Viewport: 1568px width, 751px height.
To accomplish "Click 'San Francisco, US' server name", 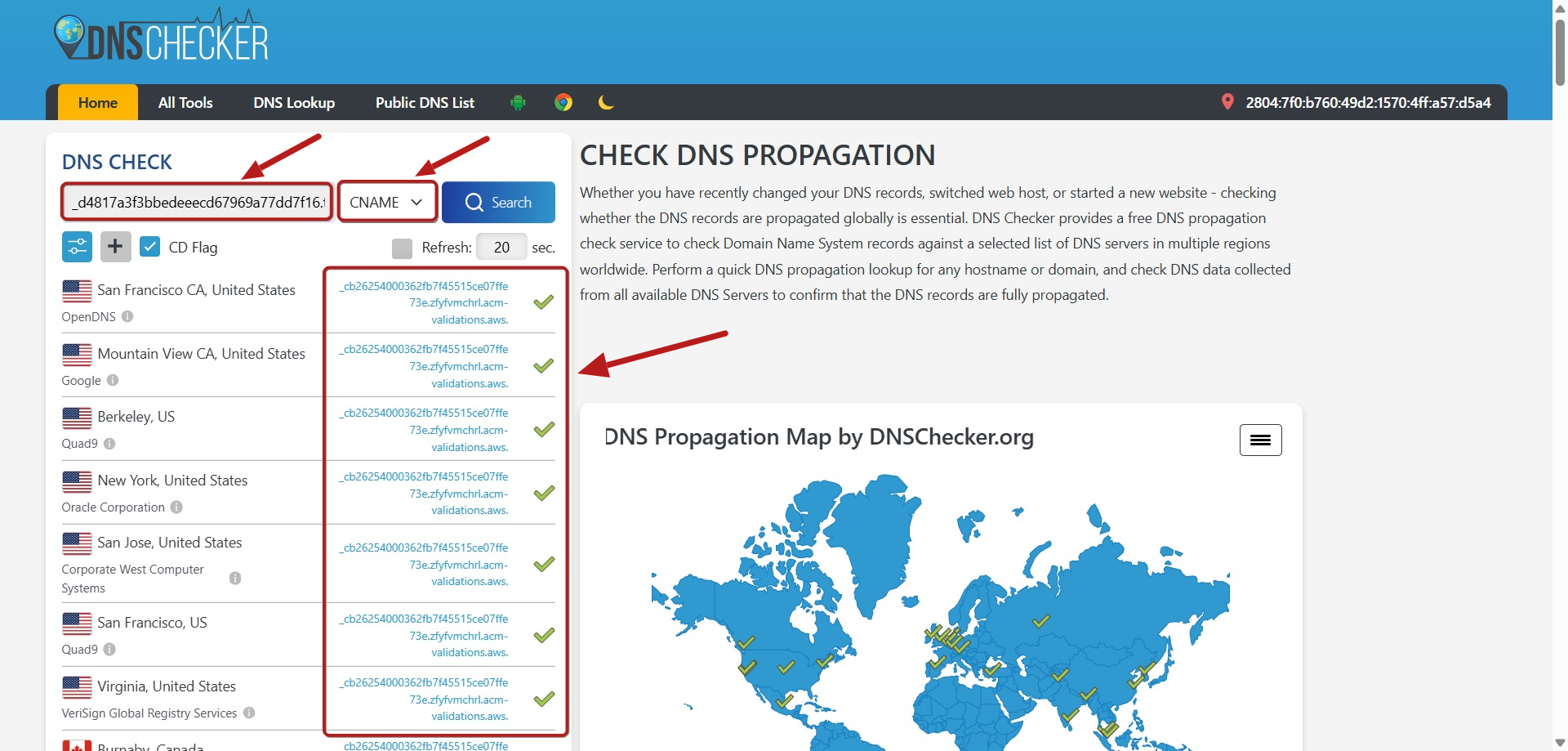I will (x=153, y=623).
